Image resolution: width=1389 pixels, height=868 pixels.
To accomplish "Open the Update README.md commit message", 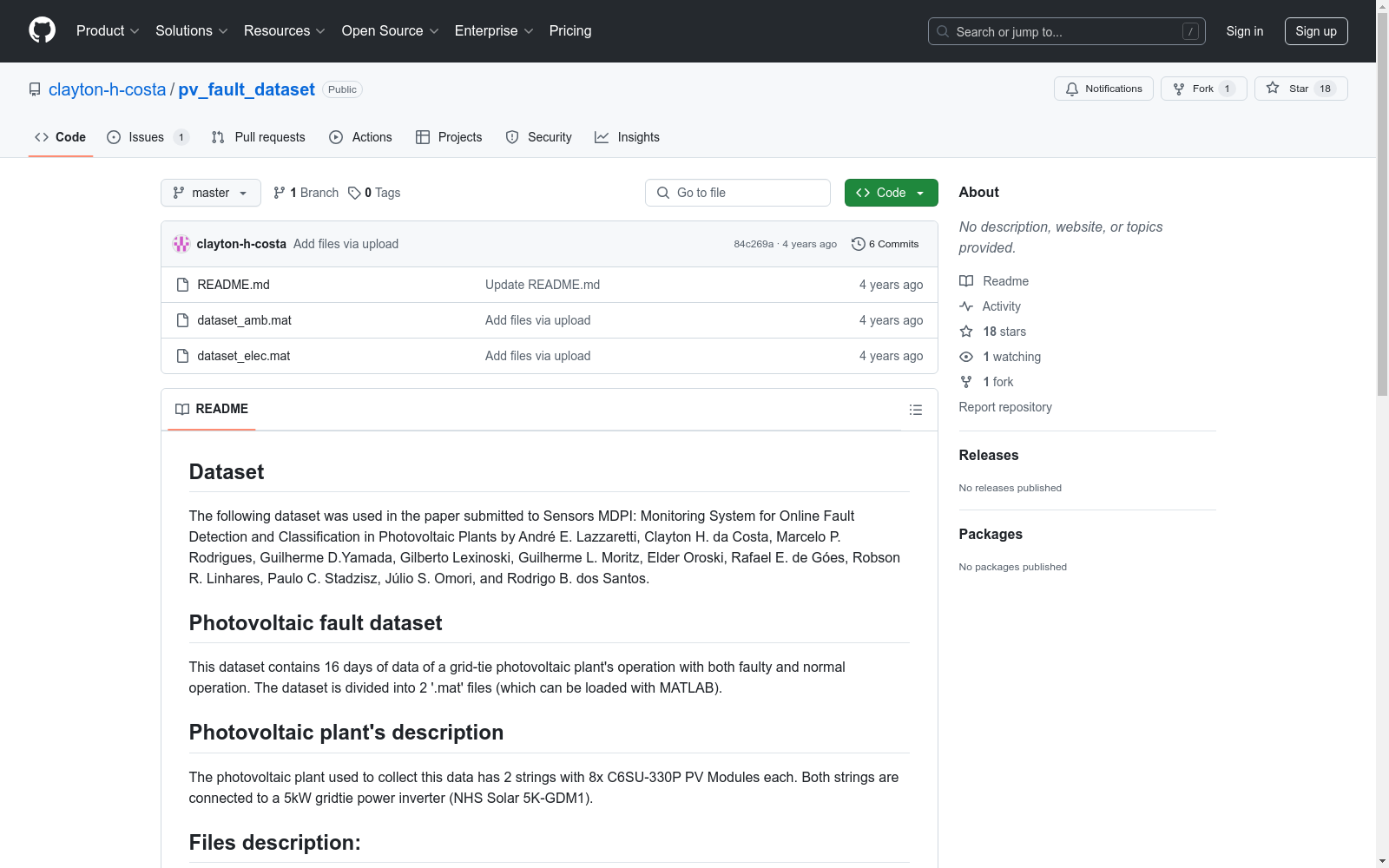I will (x=543, y=285).
